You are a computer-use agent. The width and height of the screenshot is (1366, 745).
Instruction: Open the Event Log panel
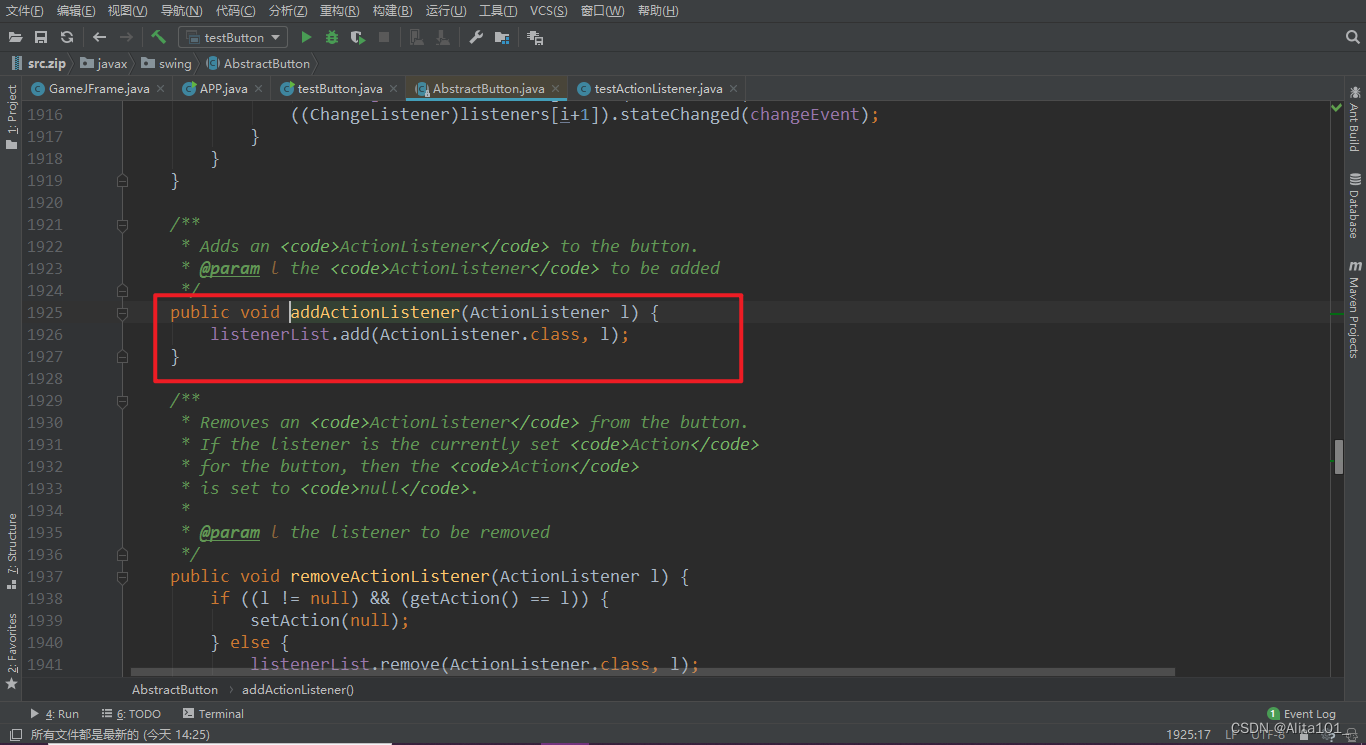point(1301,714)
